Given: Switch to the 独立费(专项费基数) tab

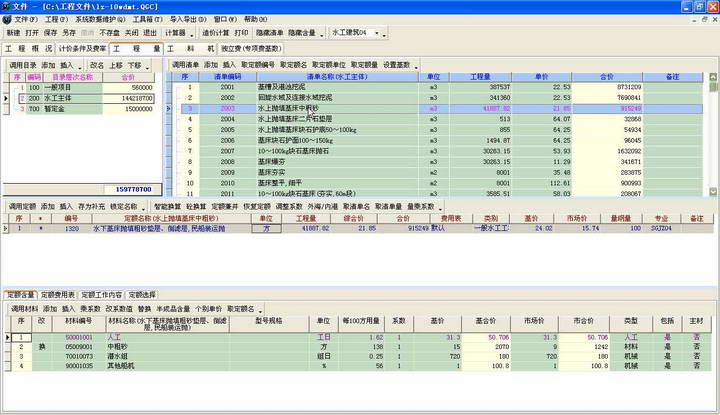Looking at the screenshot, I should pos(251,49).
